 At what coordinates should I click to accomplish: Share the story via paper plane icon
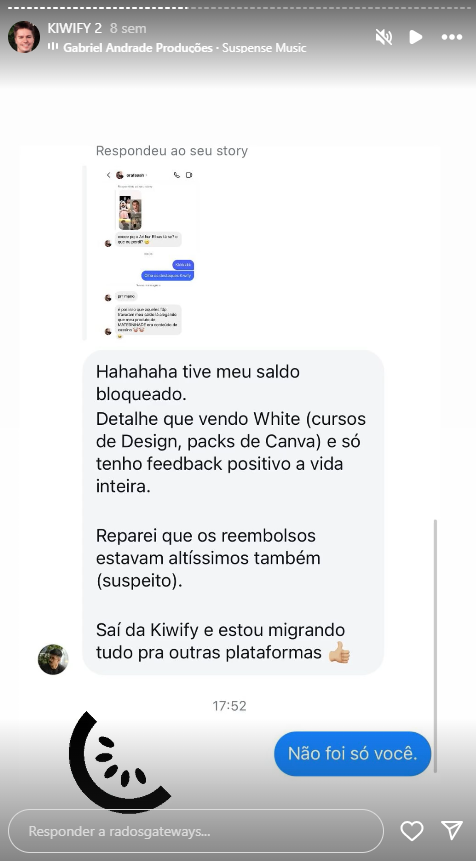[x=452, y=830]
